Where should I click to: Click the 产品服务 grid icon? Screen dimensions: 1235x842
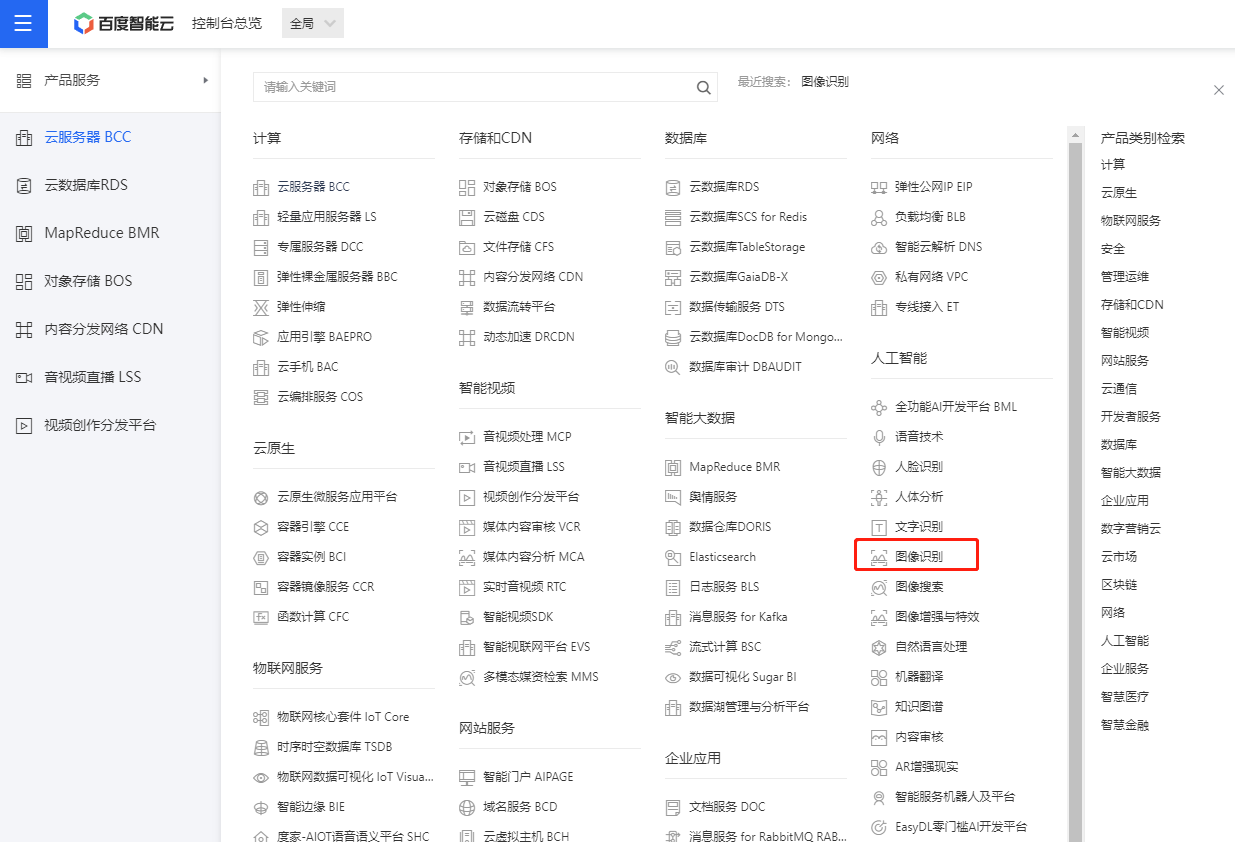24,80
